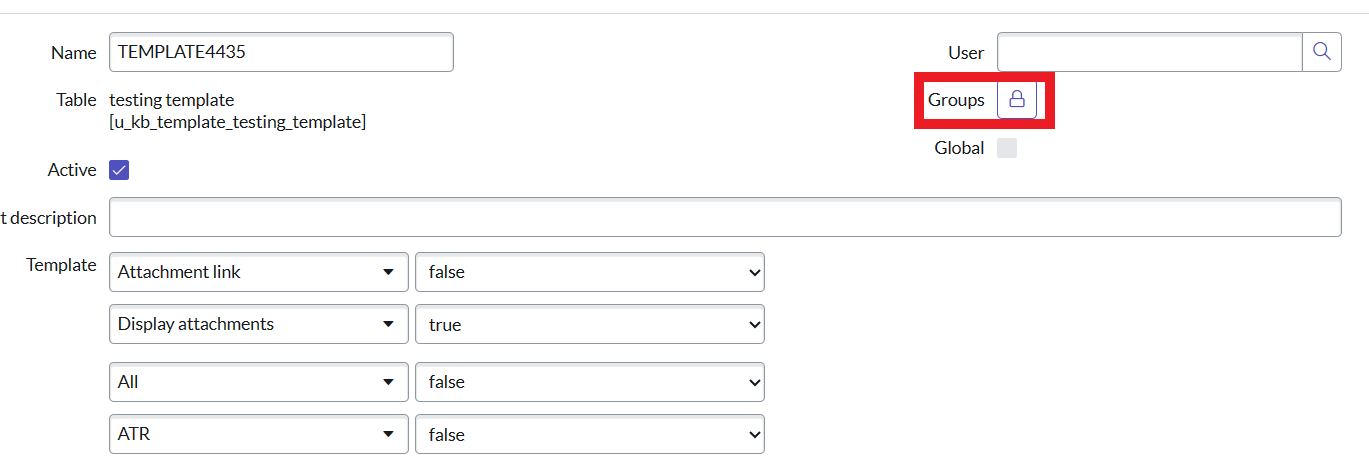
Task: Open the true value dropdown for Display attachments
Action: pos(589,324)
